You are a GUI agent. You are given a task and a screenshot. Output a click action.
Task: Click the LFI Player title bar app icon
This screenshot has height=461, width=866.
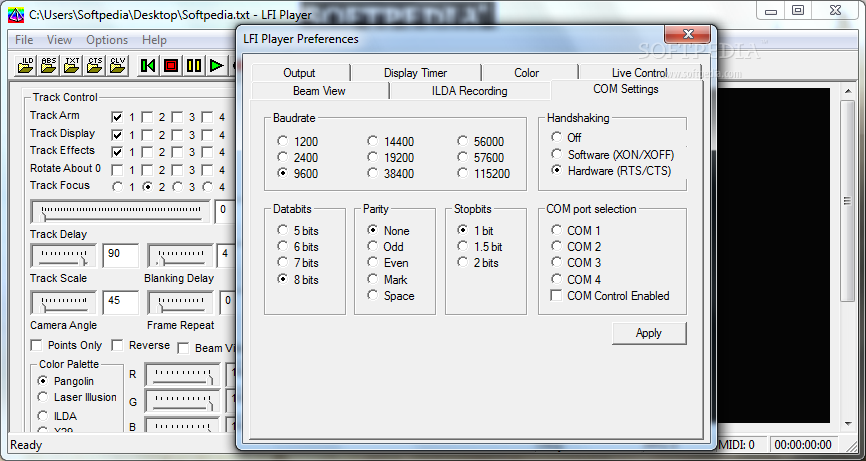pos(15,14)
